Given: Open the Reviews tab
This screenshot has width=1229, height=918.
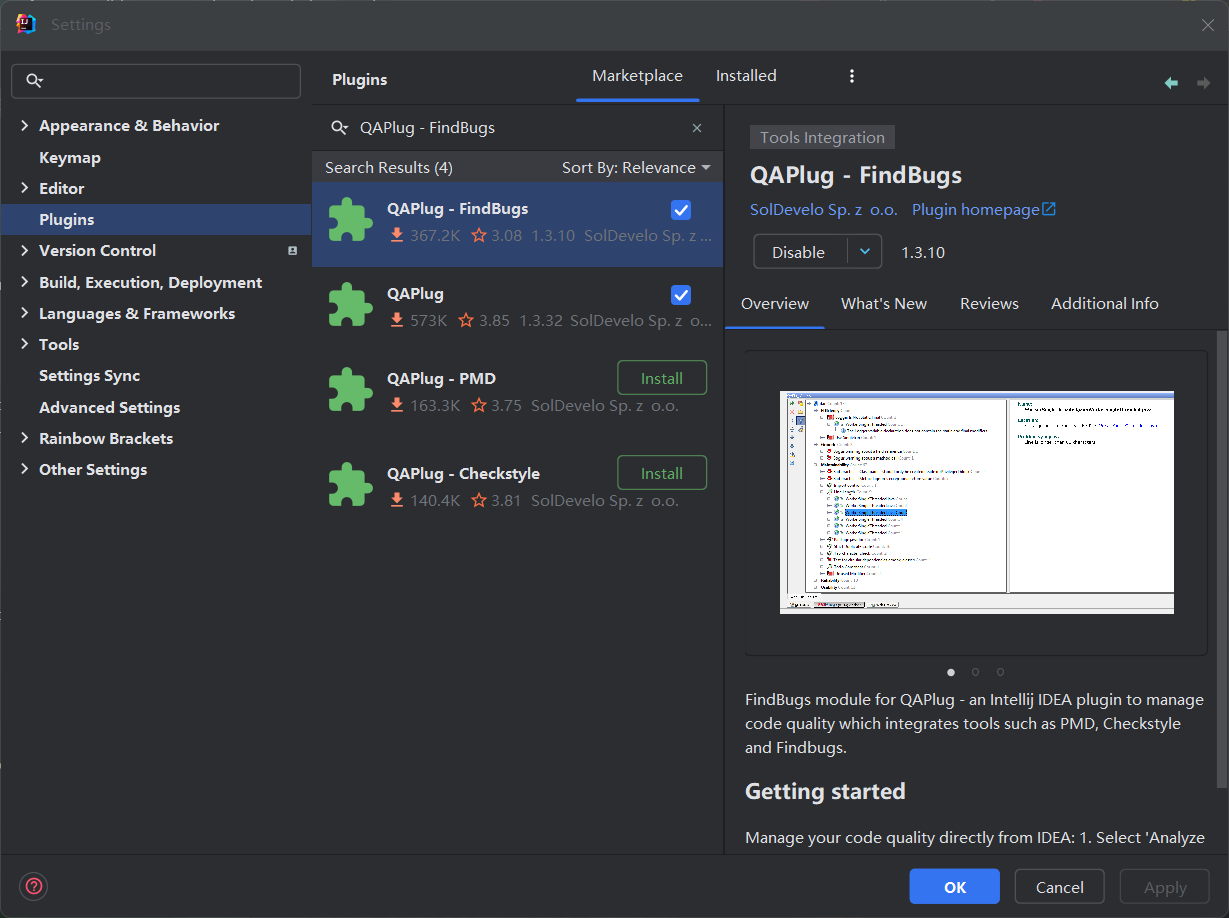Looking at the screenshot, I should 989,304.
